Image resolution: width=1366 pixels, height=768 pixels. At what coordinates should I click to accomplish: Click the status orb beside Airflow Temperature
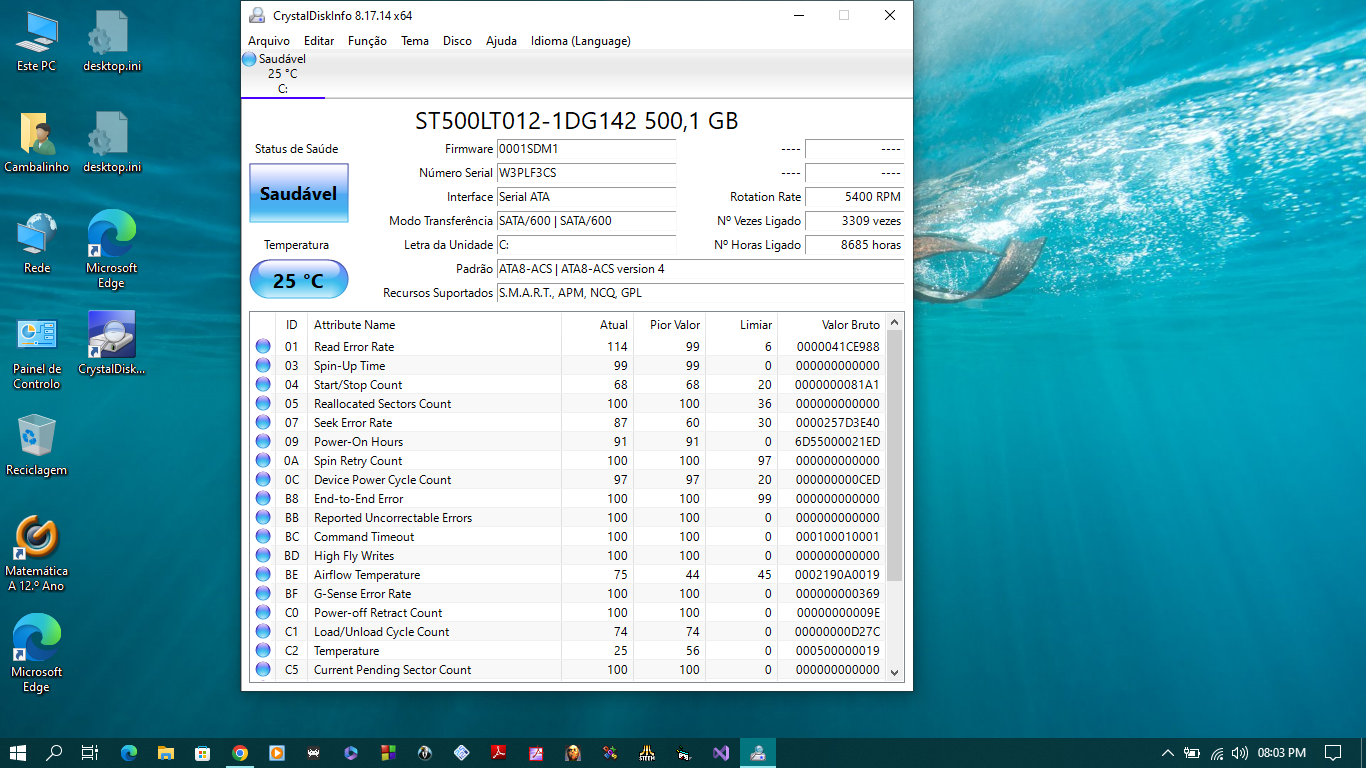tap(263, 575)
